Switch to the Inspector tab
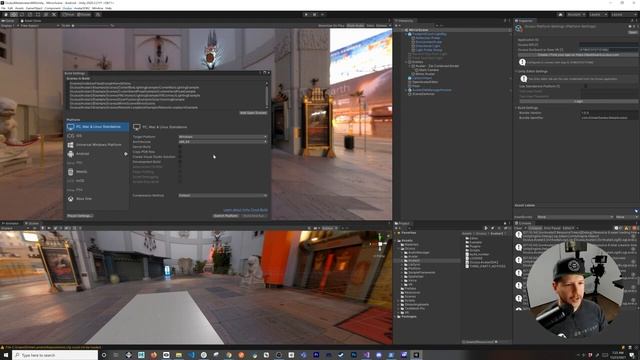 524,20
